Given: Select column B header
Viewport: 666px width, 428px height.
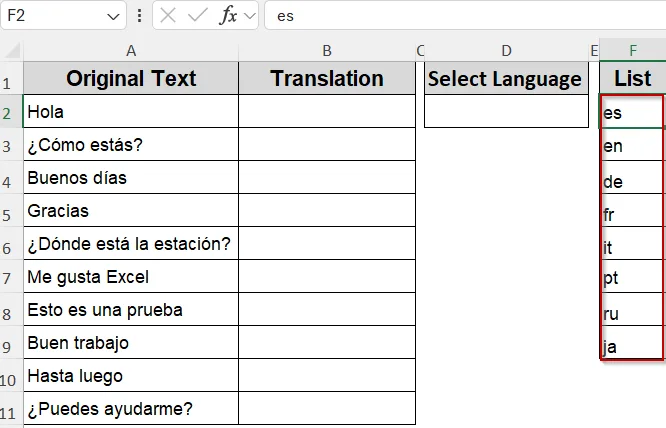Looking at the screenshot, I should 327,51.
